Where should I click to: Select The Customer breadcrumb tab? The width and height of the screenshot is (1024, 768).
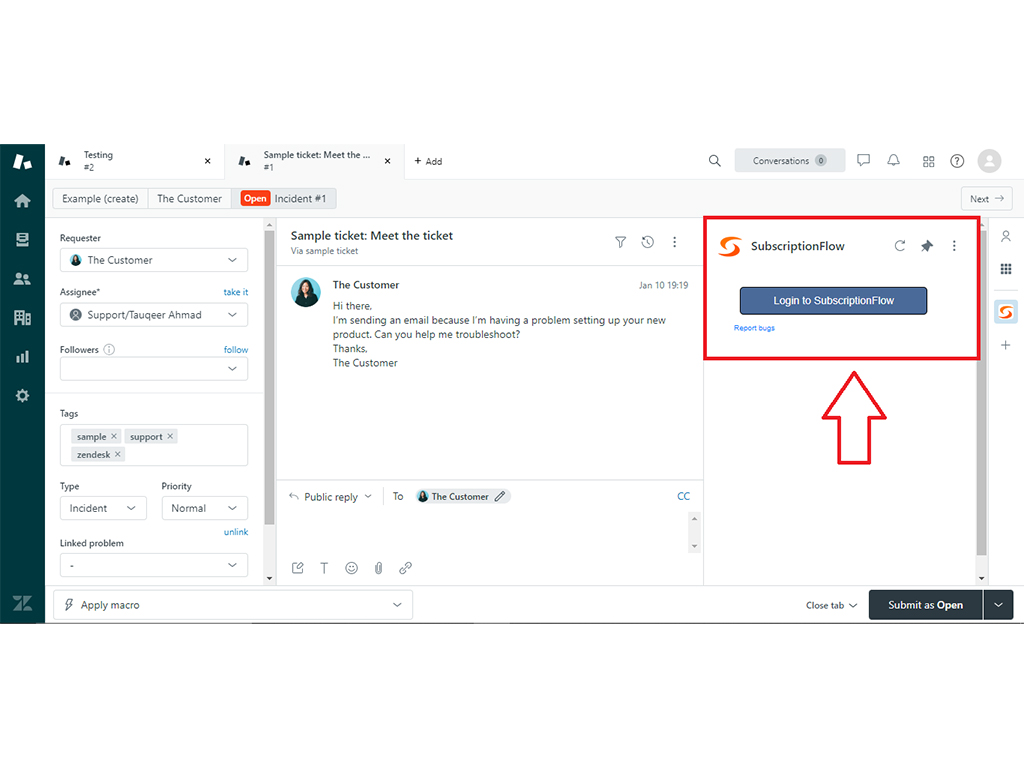coord(189,198)
